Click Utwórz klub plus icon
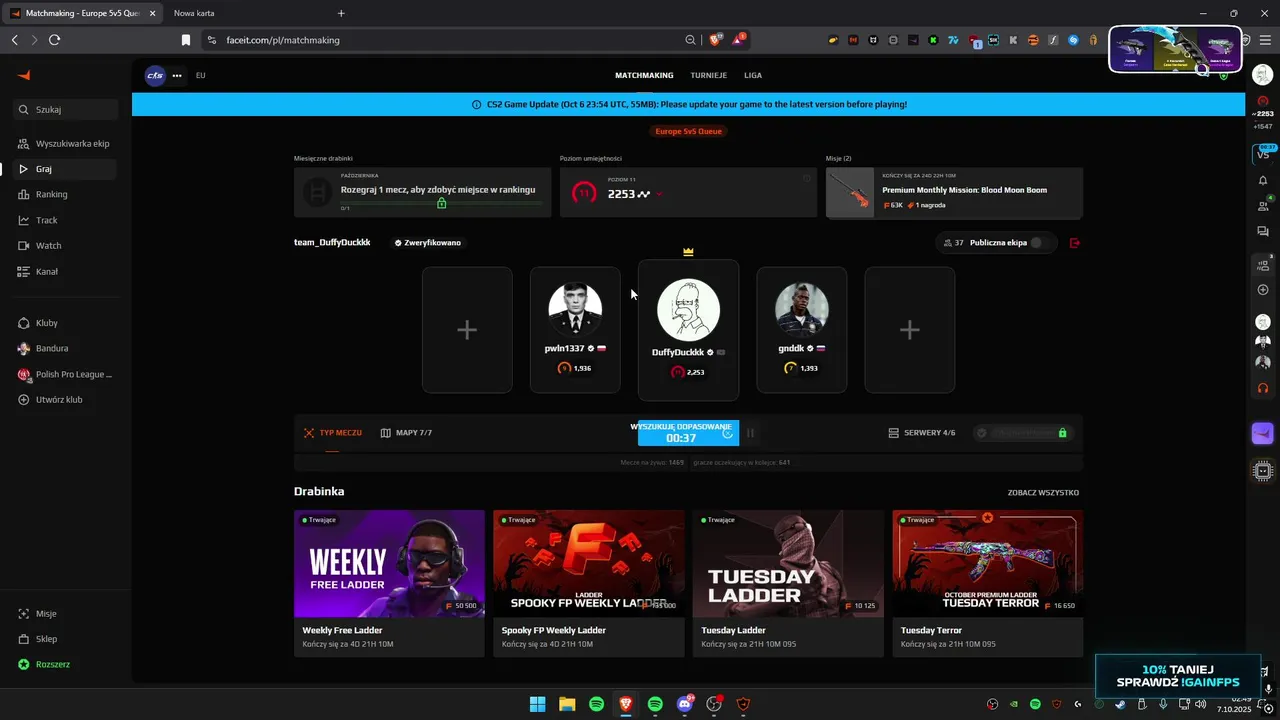Image resolution: width=1280 pixels, height=720 pixels. tap(25, 400)
